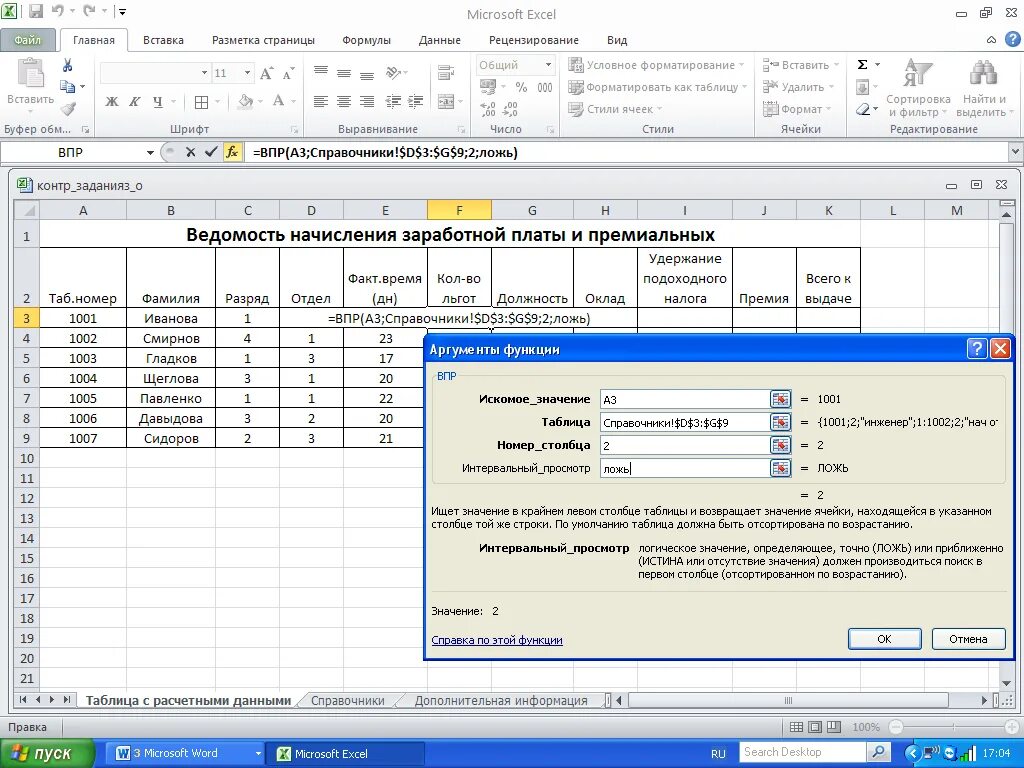
Task: Toggle align text right
Action: (x=367, y=101)
